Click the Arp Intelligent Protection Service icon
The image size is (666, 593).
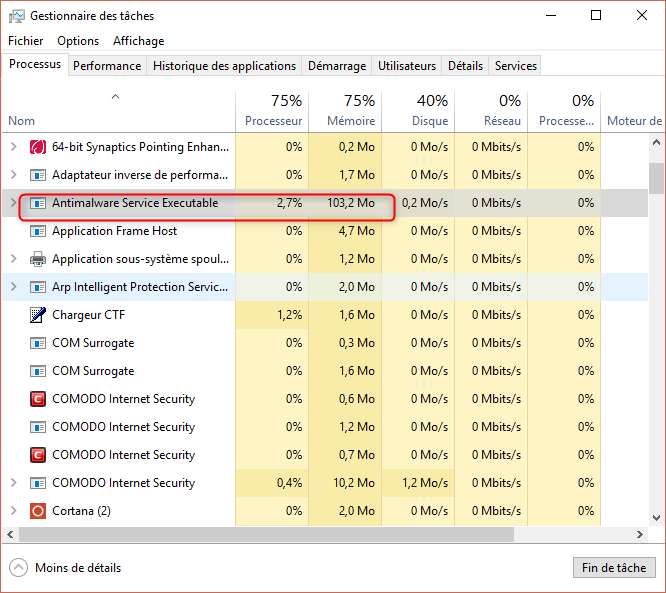point(38,287)
